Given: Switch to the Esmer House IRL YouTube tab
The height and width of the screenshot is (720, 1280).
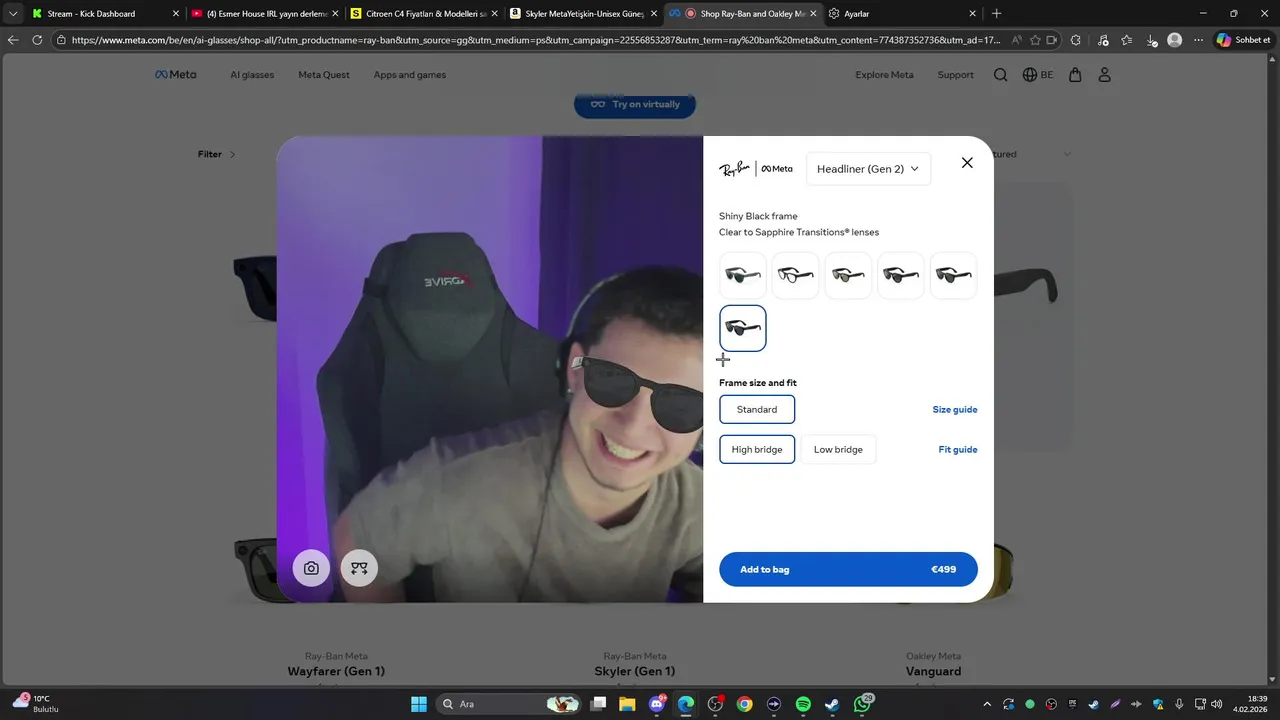Looking at the screenshot, I should click(x=264, y=14).
